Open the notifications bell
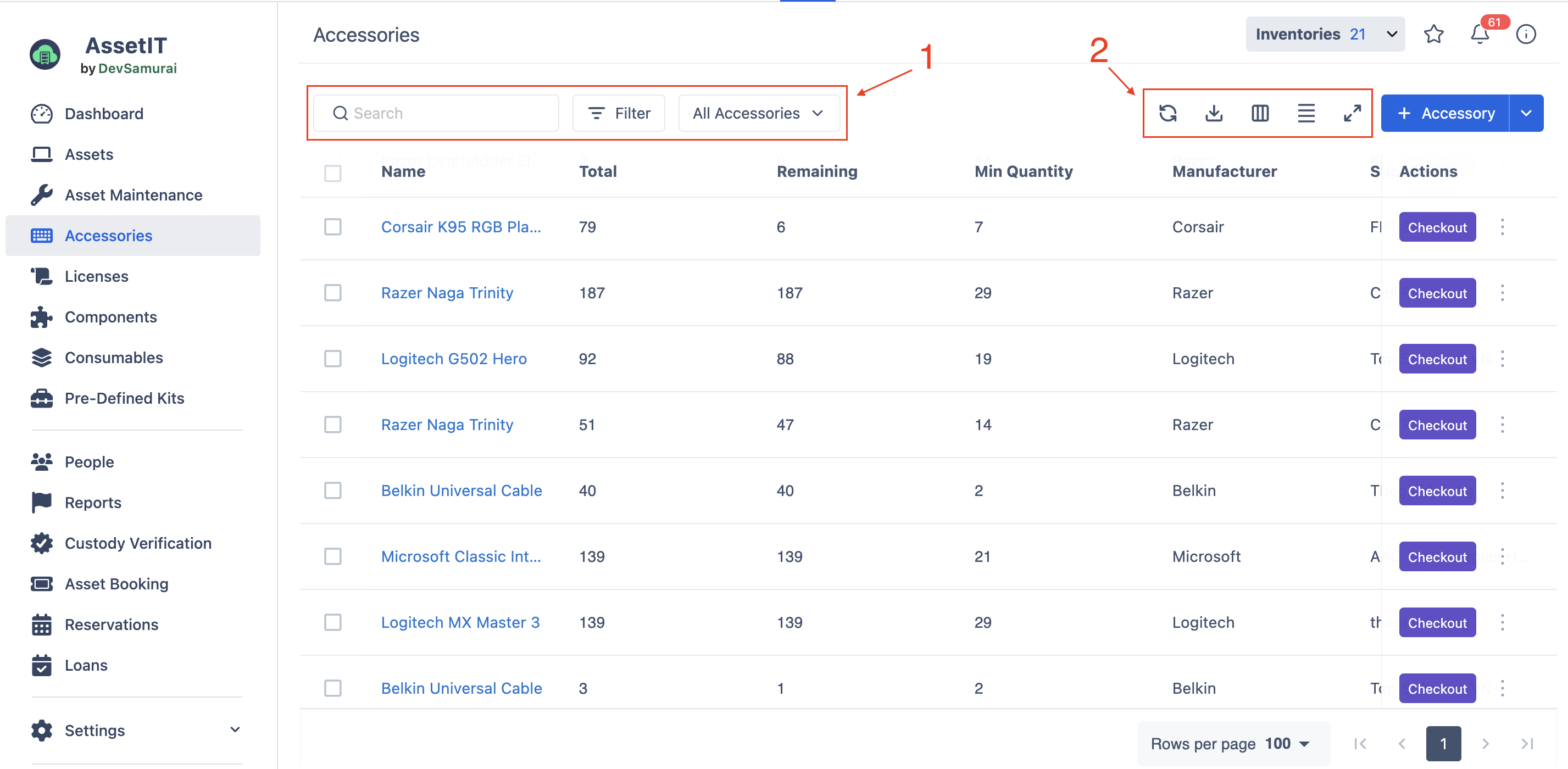The width and height of the screenshot is (1568, 769). 1480,34
